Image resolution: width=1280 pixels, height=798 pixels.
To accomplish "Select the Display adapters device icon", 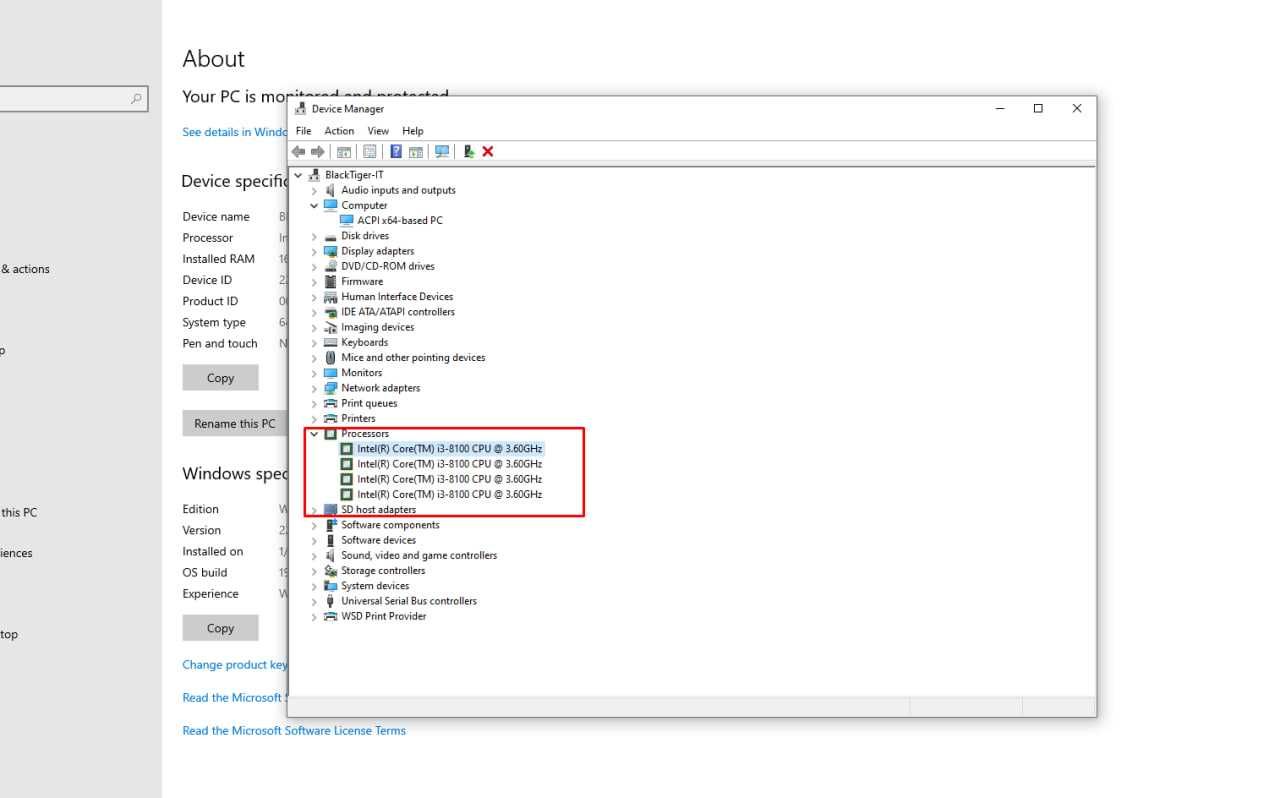I will coord(331,251).
